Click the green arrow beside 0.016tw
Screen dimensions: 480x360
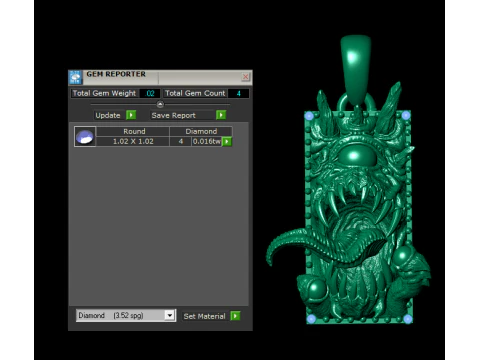coord(227,142)
